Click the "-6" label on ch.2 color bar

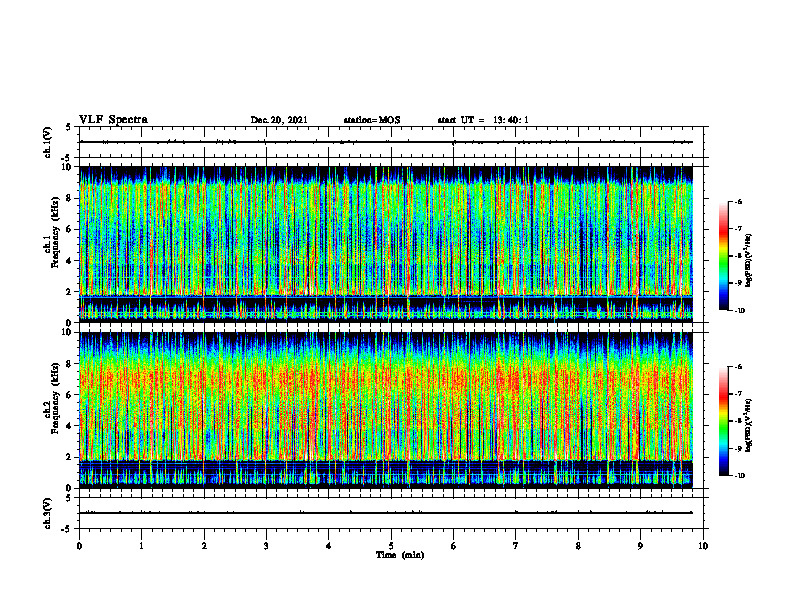tap(739, 367)
